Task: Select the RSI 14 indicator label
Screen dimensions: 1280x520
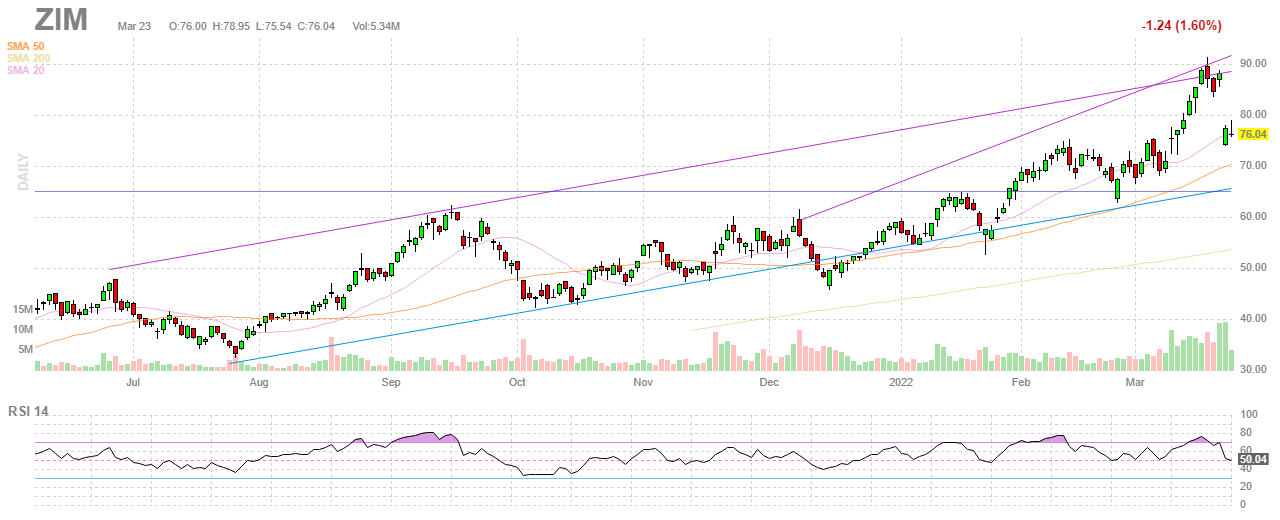Action: pos(29,411)
